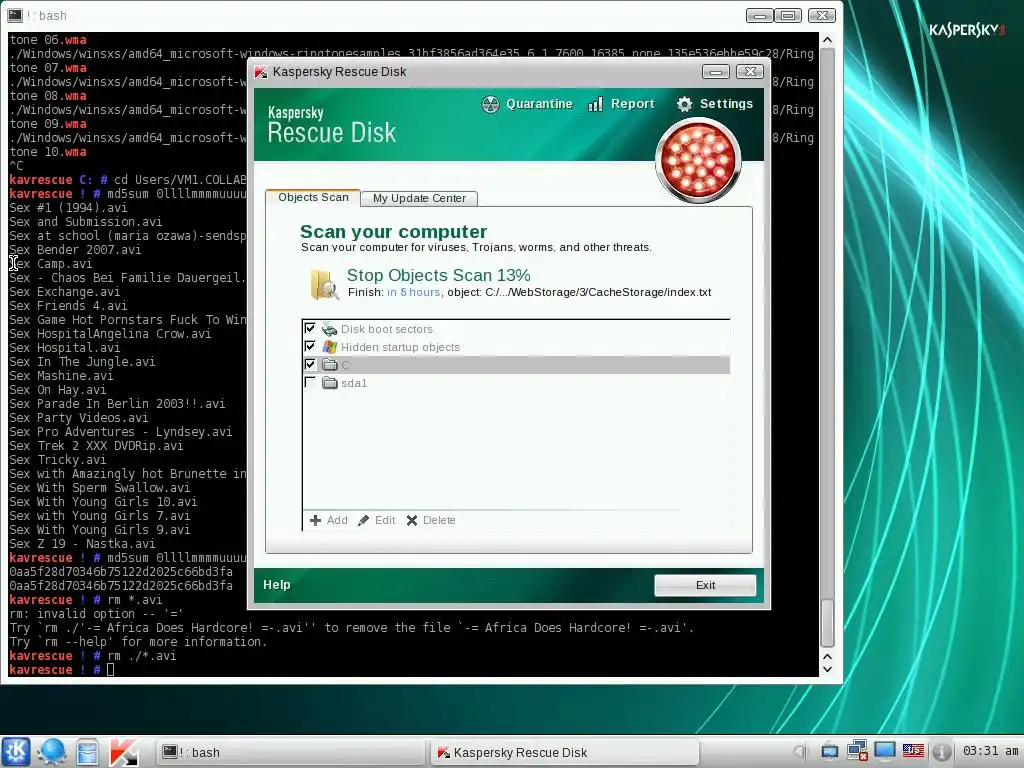Screen dimensions: 1024x768
Task: Click the 'tone 06.wma' line in terminal
Action: (x=48, y=40)
